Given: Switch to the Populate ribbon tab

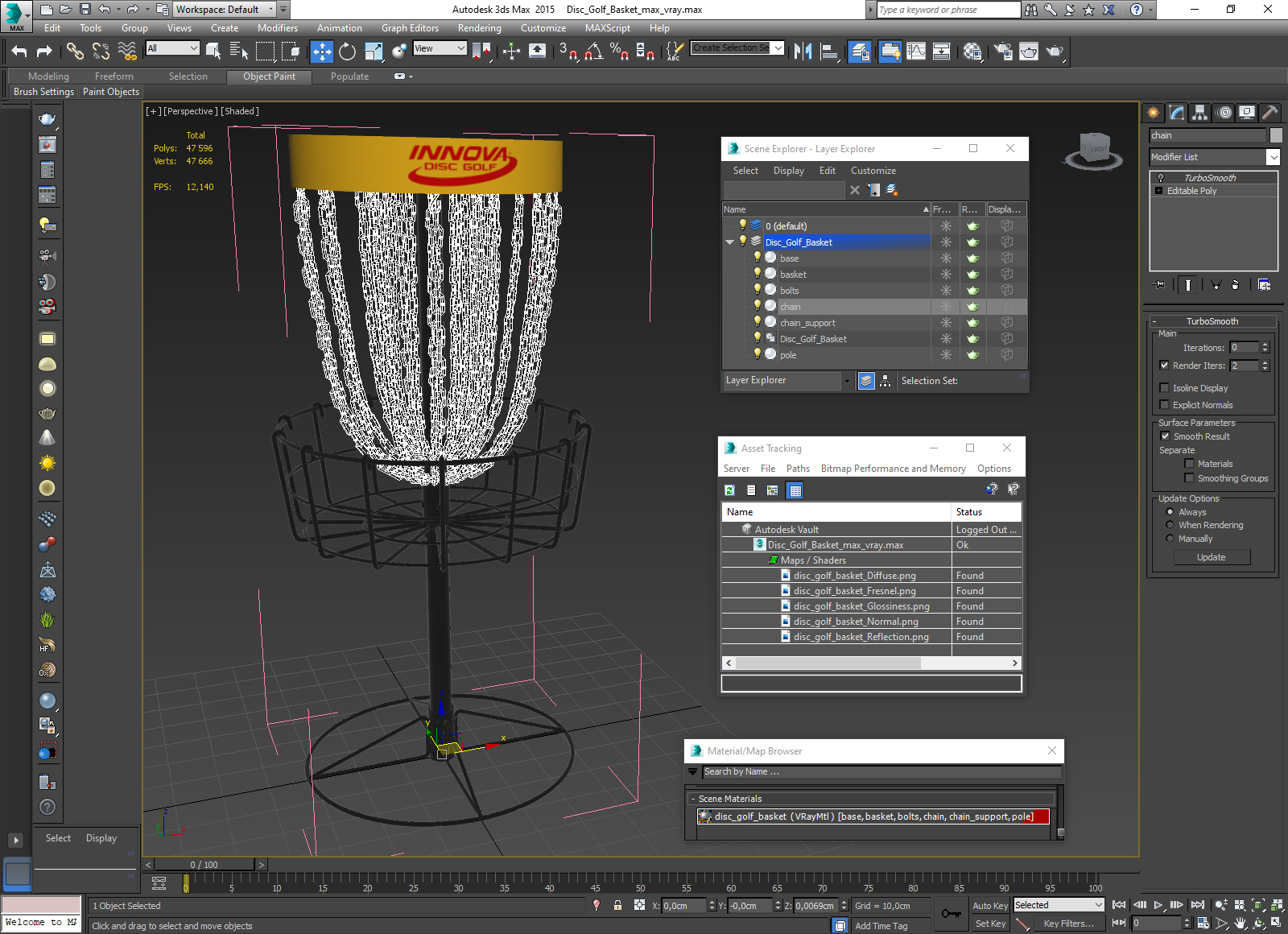Looking at the screenshot, I should pos(349,76).
